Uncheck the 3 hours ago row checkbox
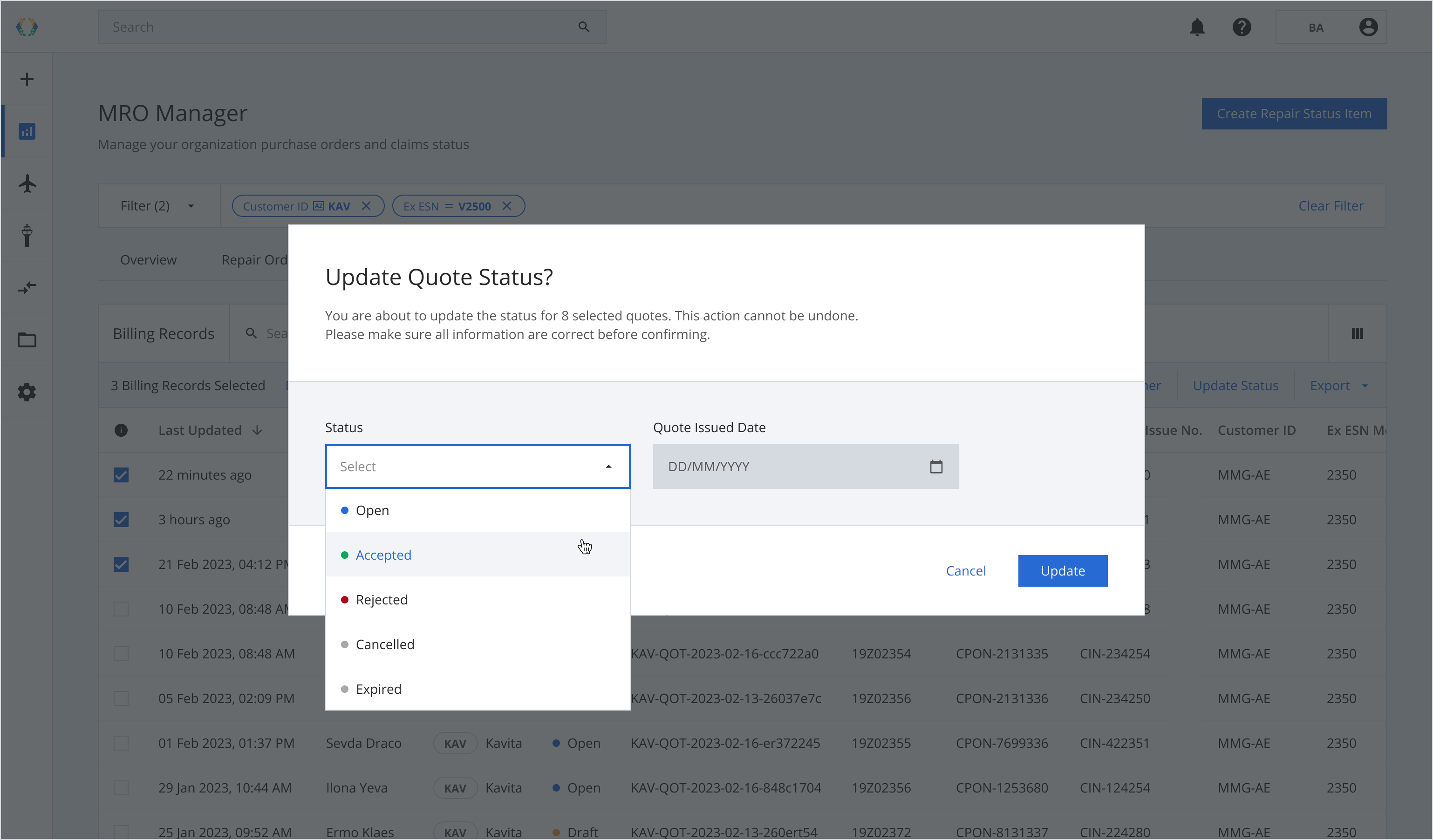Screen dimensions: 1433x840 point(121,520)
